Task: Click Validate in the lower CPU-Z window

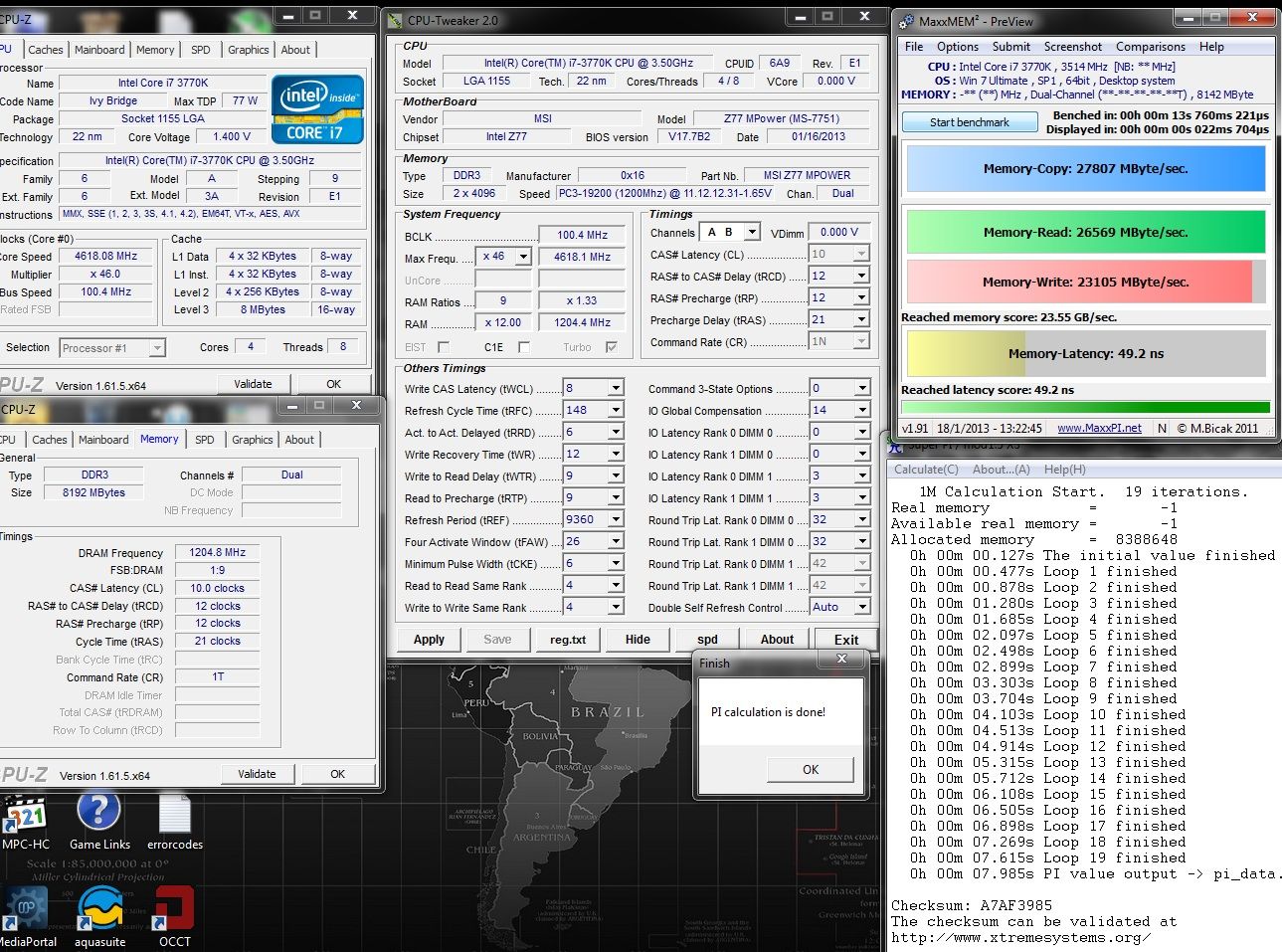Action: [257, 774]
